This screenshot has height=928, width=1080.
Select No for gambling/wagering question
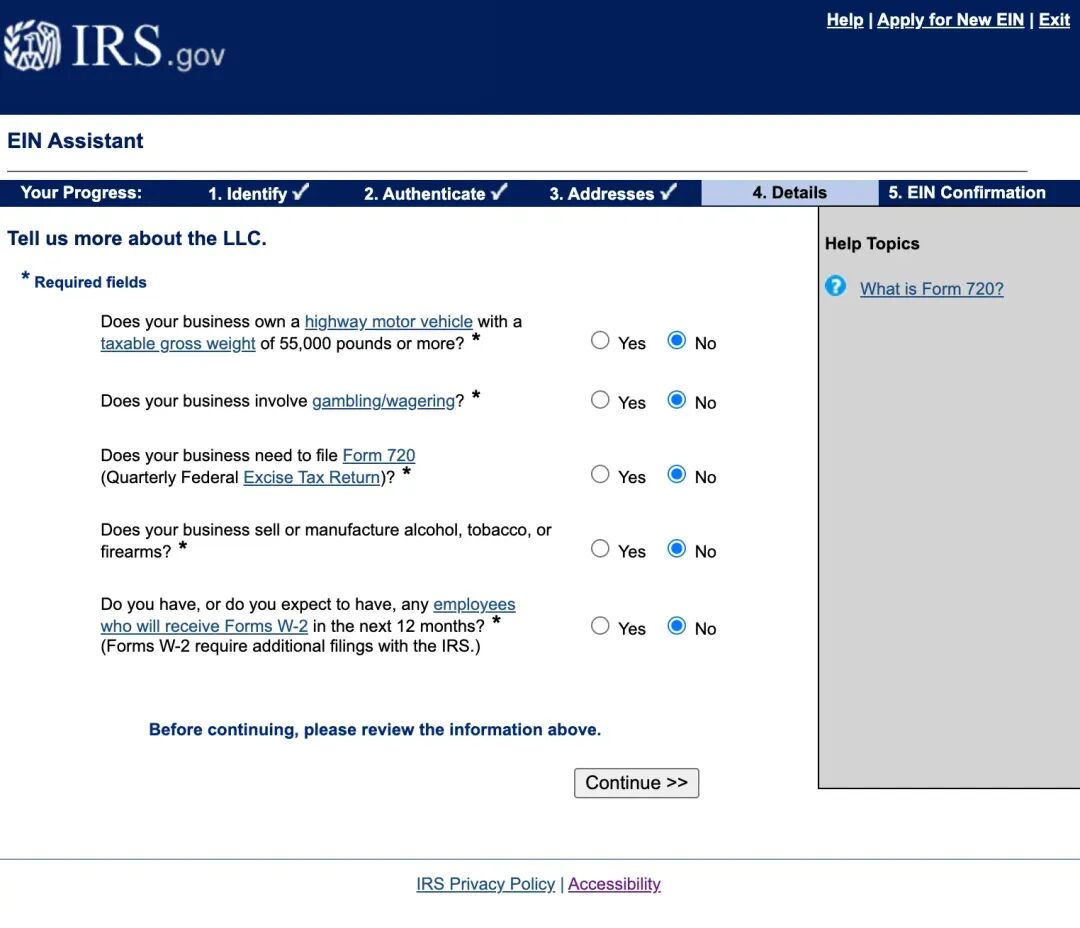click(x=677, y=401)
